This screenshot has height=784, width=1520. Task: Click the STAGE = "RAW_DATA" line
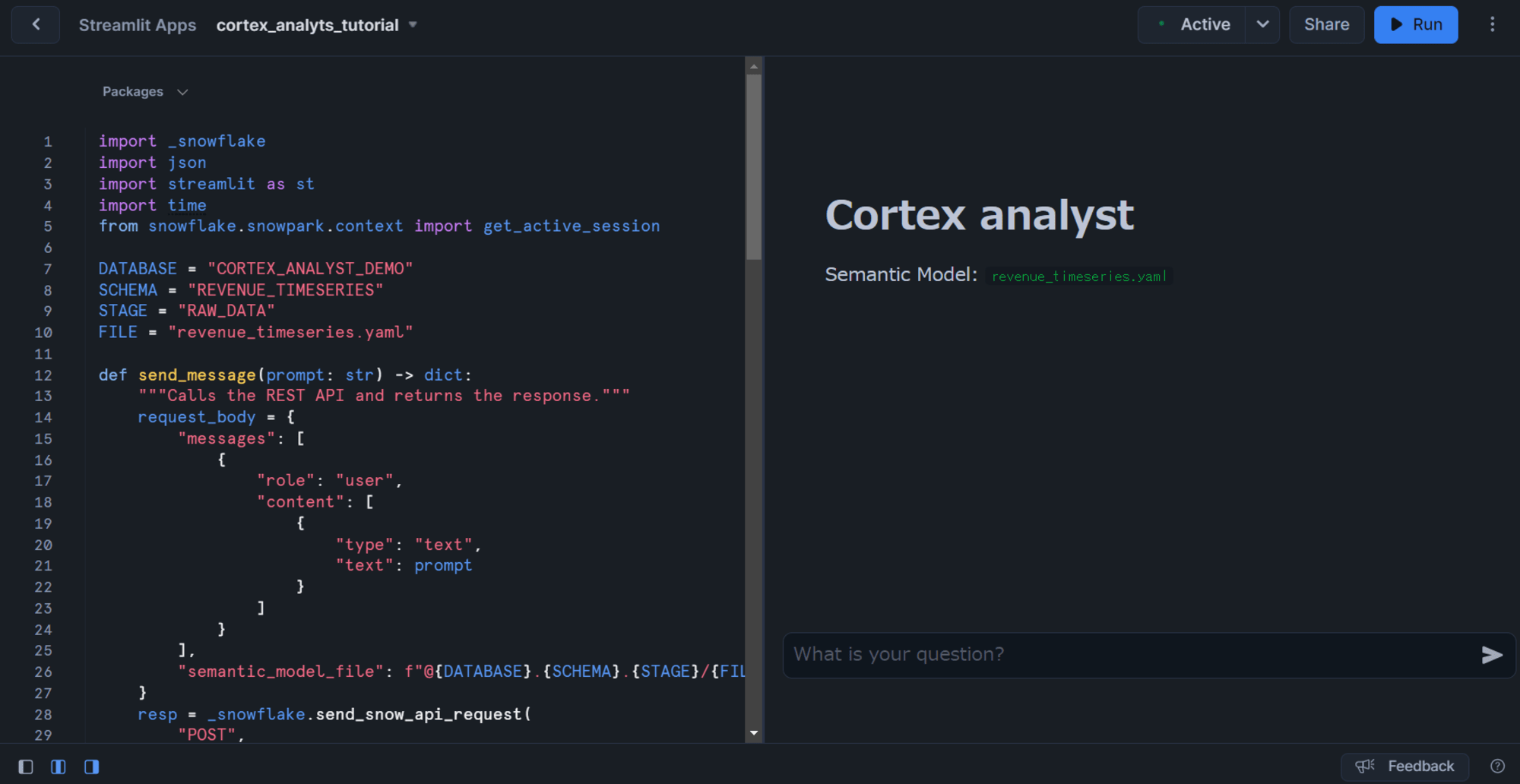(186, 311)
